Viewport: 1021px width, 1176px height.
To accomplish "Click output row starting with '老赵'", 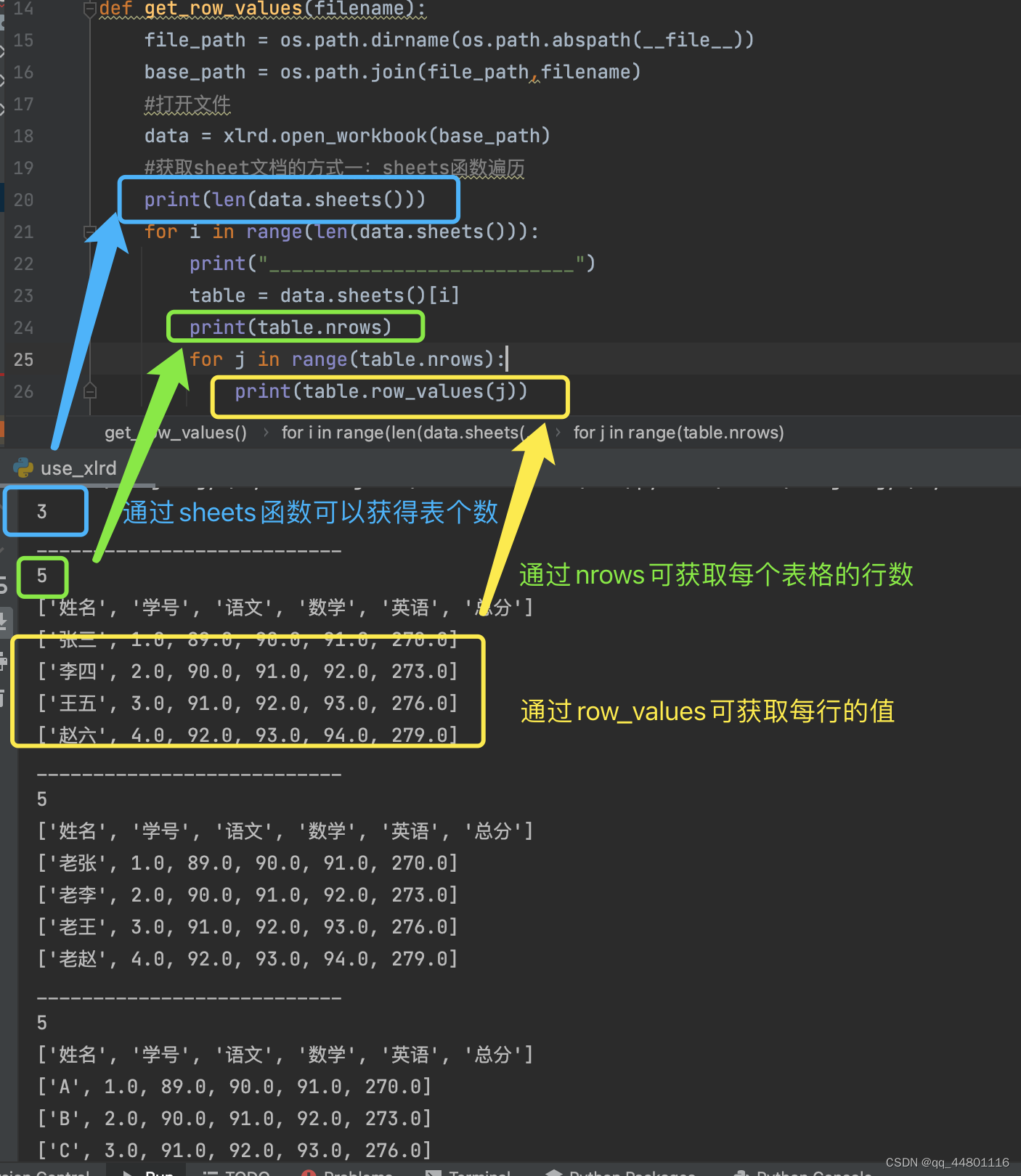I will [x=248, y=959].
